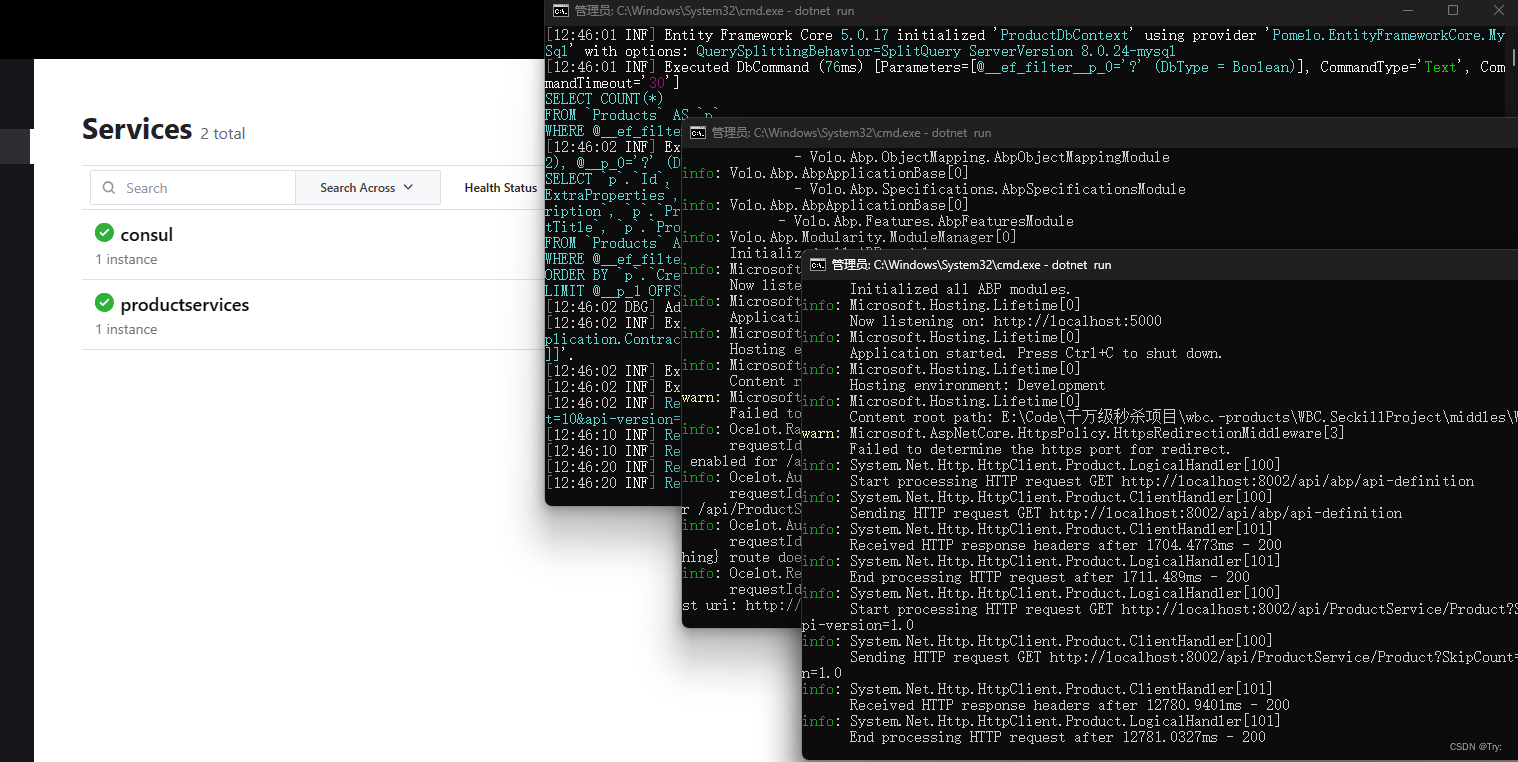
Task: Click 'Hosting environment: Development' line
Action: (977, 385)
